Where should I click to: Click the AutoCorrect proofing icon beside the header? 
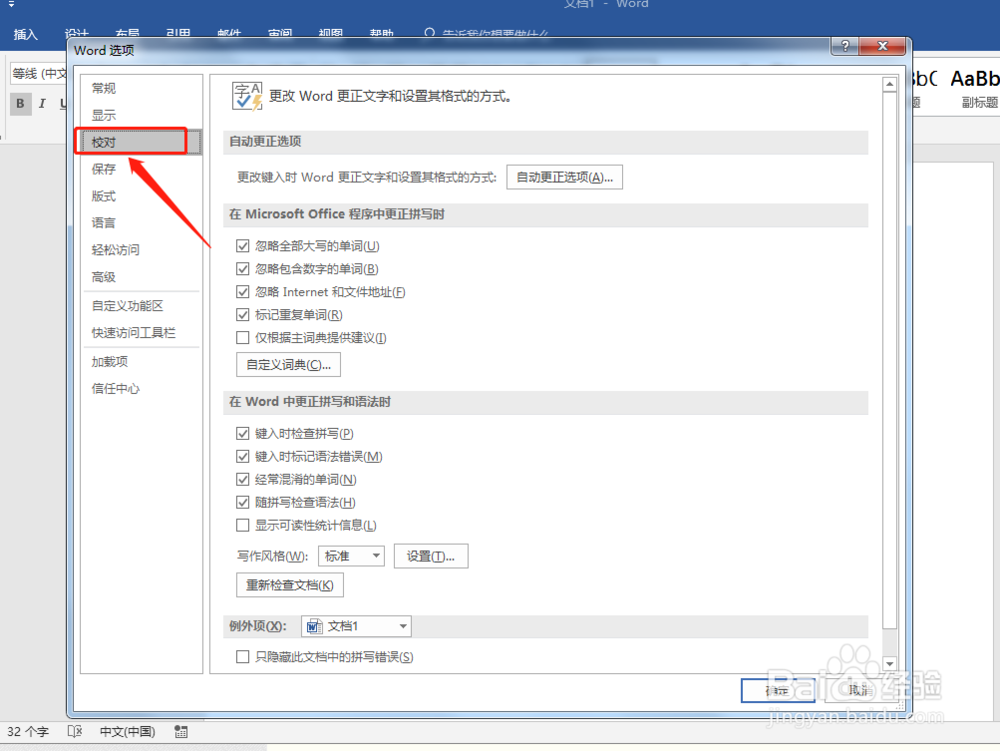pos(247,96)
